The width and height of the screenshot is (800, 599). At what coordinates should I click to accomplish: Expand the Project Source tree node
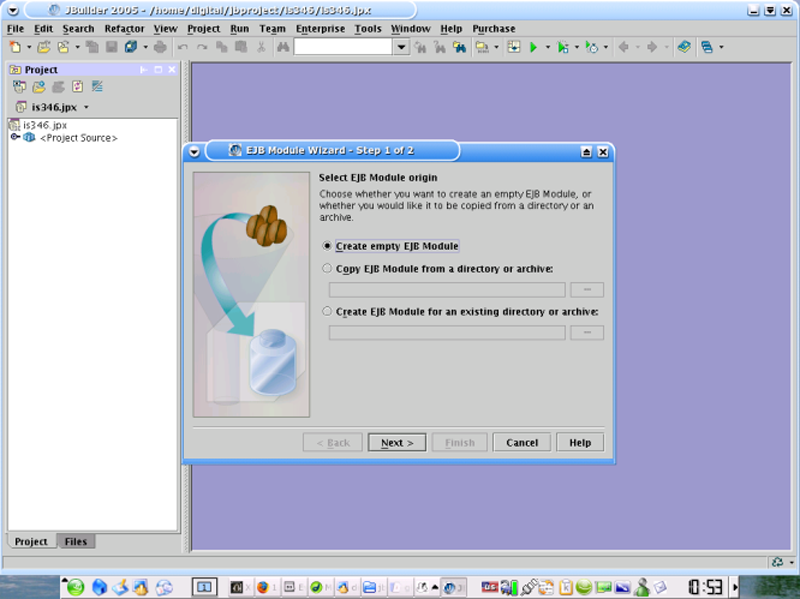(15, 138)
